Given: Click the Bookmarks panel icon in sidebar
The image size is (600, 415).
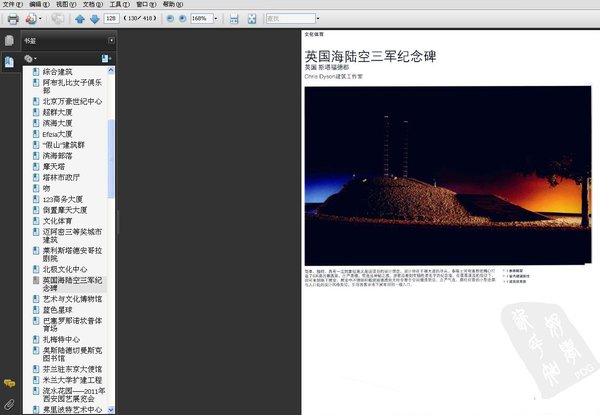Looking at the screenshot, I should [x=9, y=62].
